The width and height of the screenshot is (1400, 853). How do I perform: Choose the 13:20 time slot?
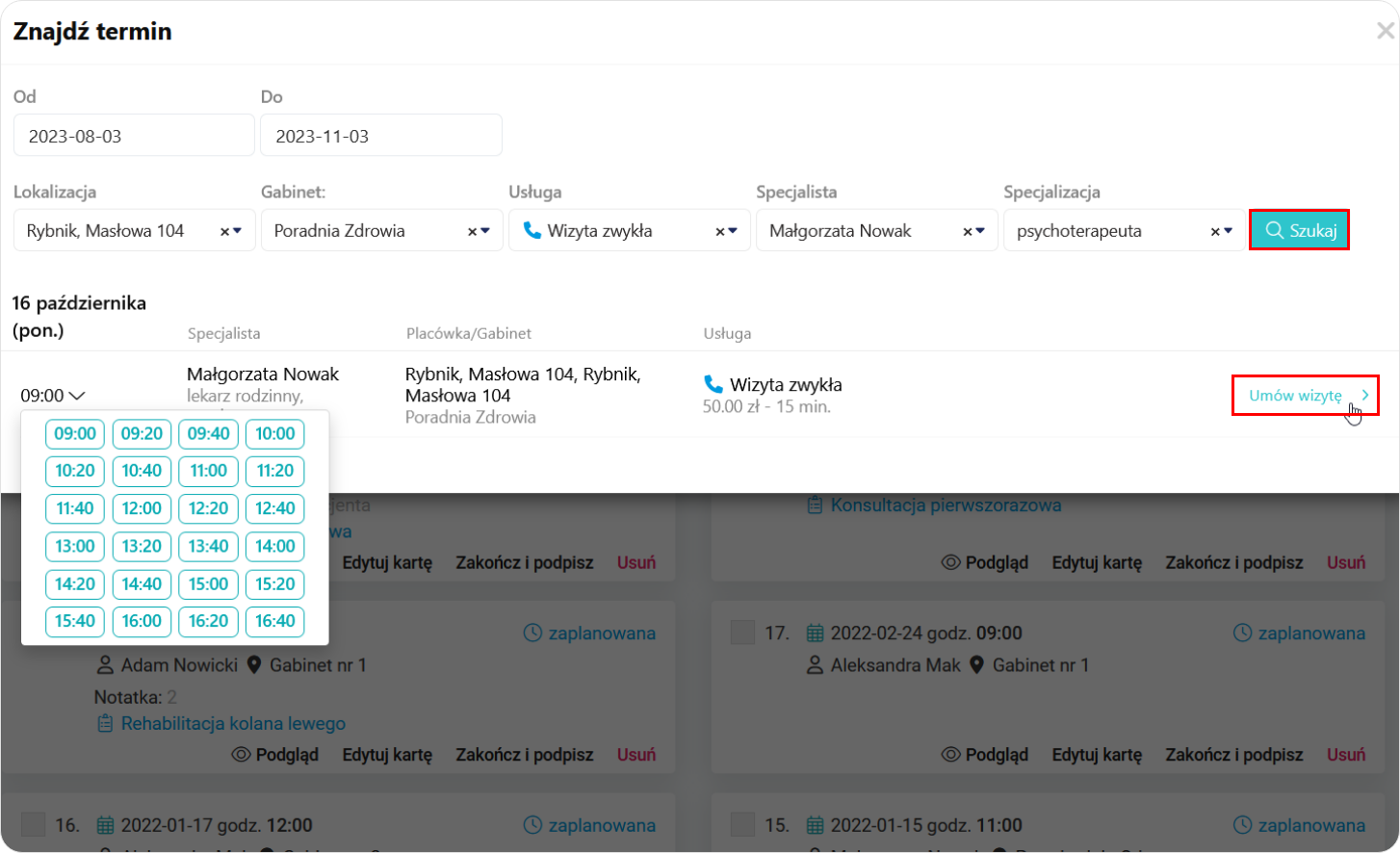pos(142,546)
